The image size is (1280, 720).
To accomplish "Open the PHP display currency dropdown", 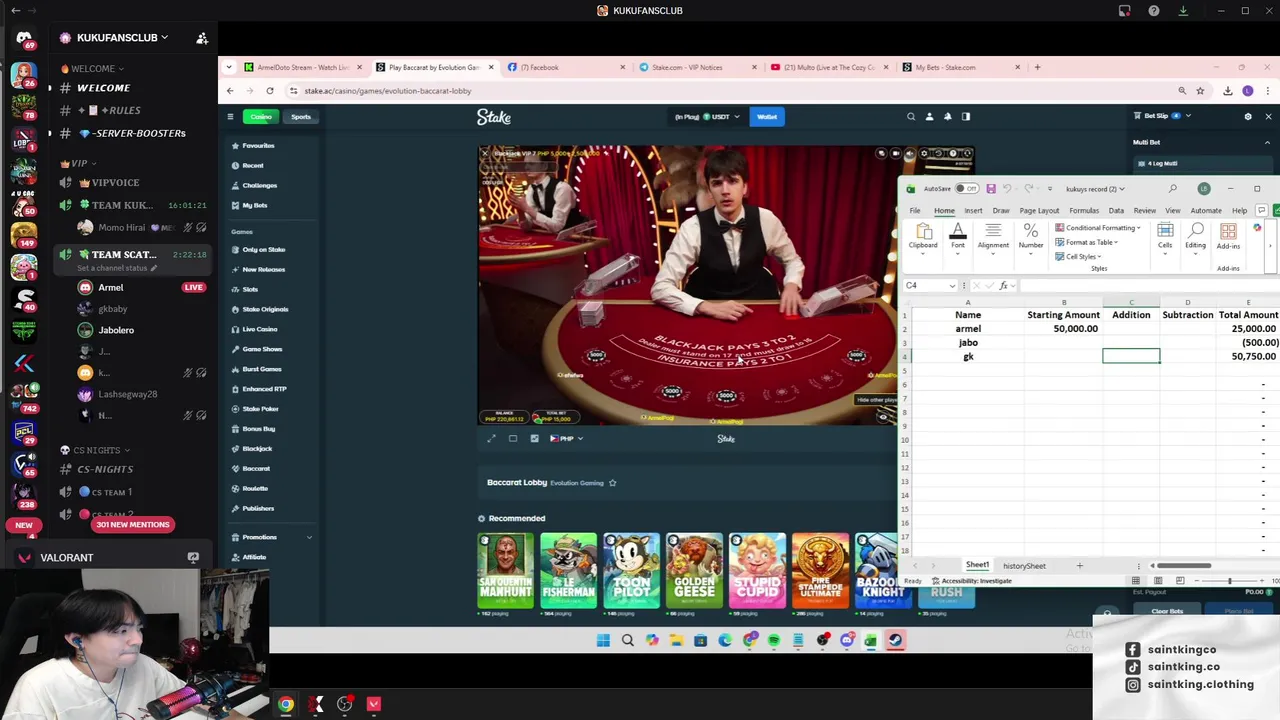I will 566,438.
